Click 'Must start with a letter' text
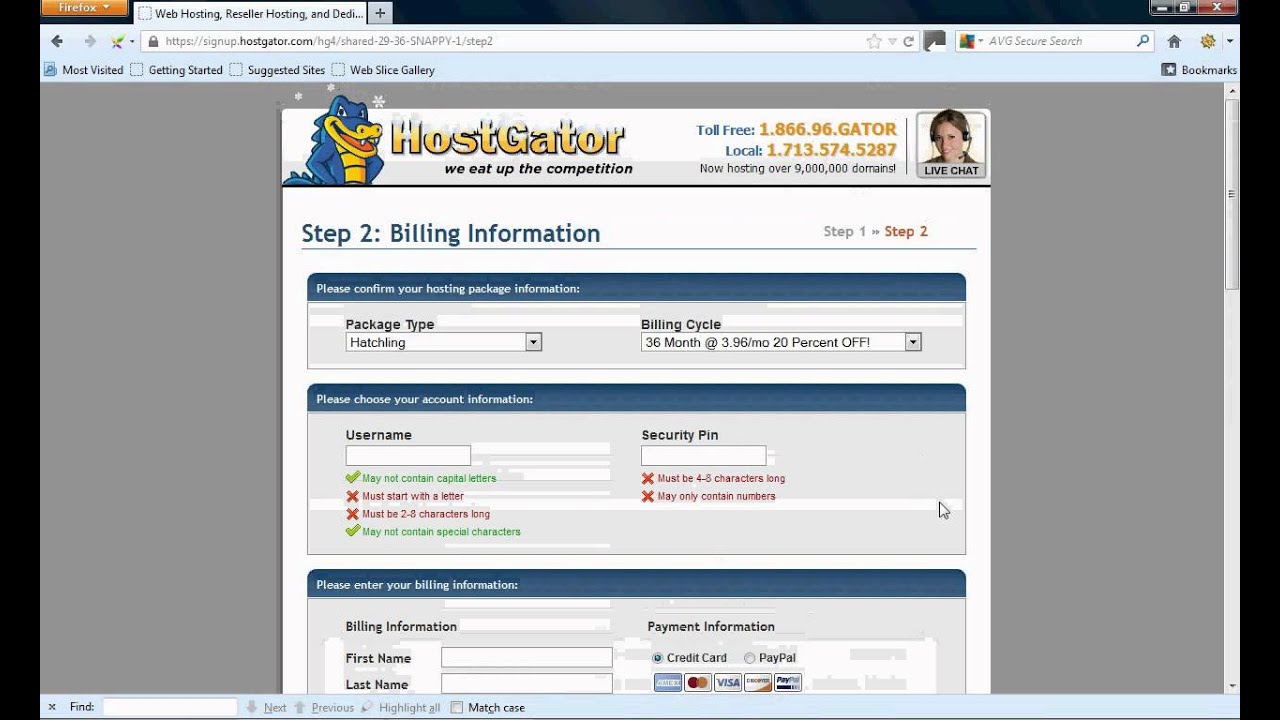 pos(413,496)
